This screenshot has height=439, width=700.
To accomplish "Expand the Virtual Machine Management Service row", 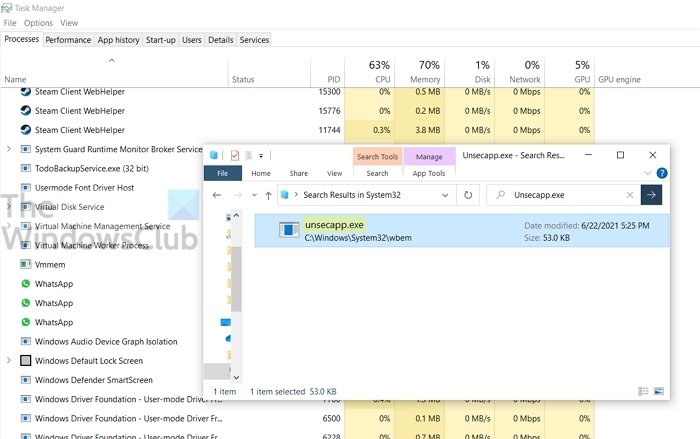I will [9, 226].
